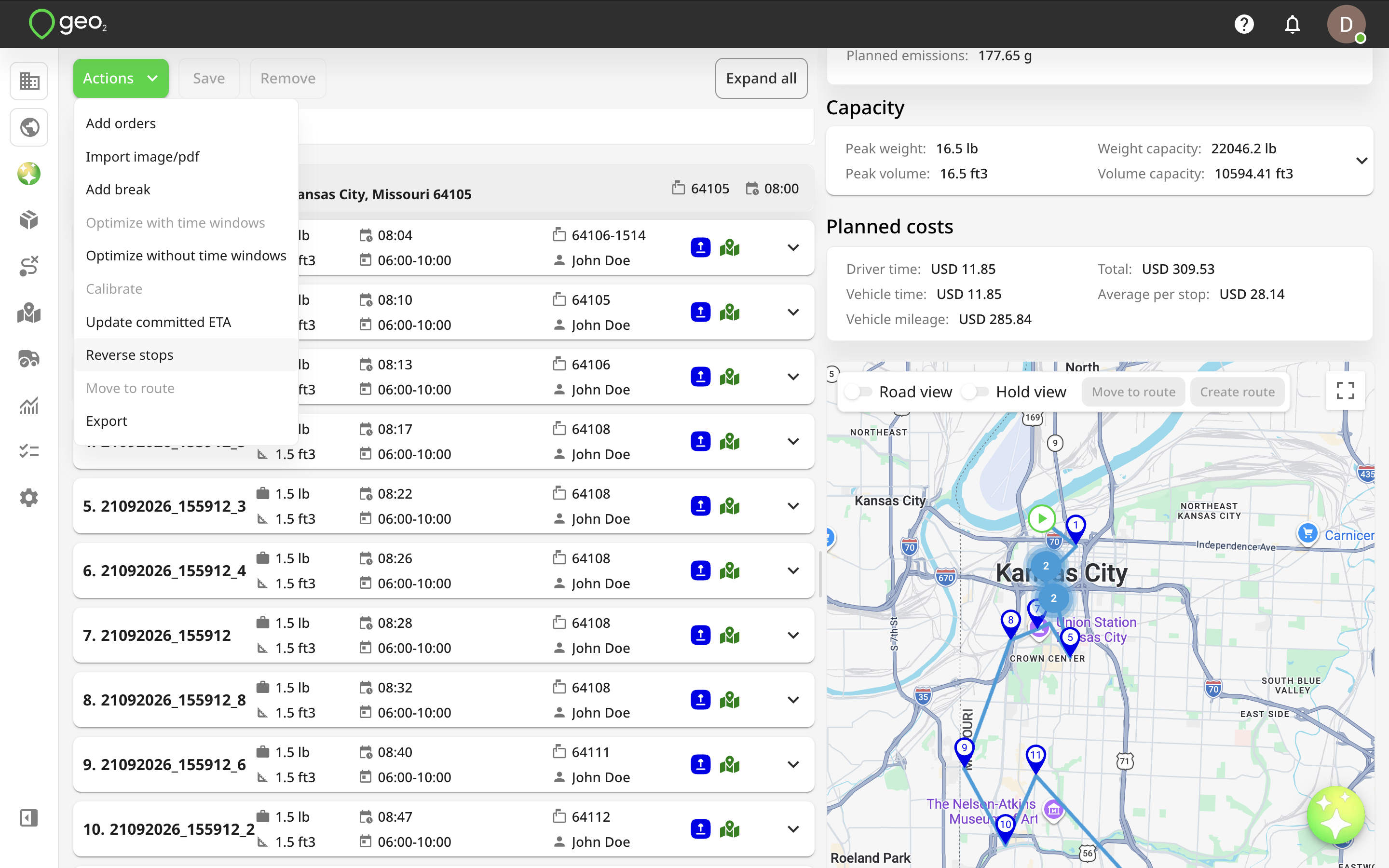Enter fullscreen map view
Viewport: 1389px width, 868px height.
click(1345, 391)
